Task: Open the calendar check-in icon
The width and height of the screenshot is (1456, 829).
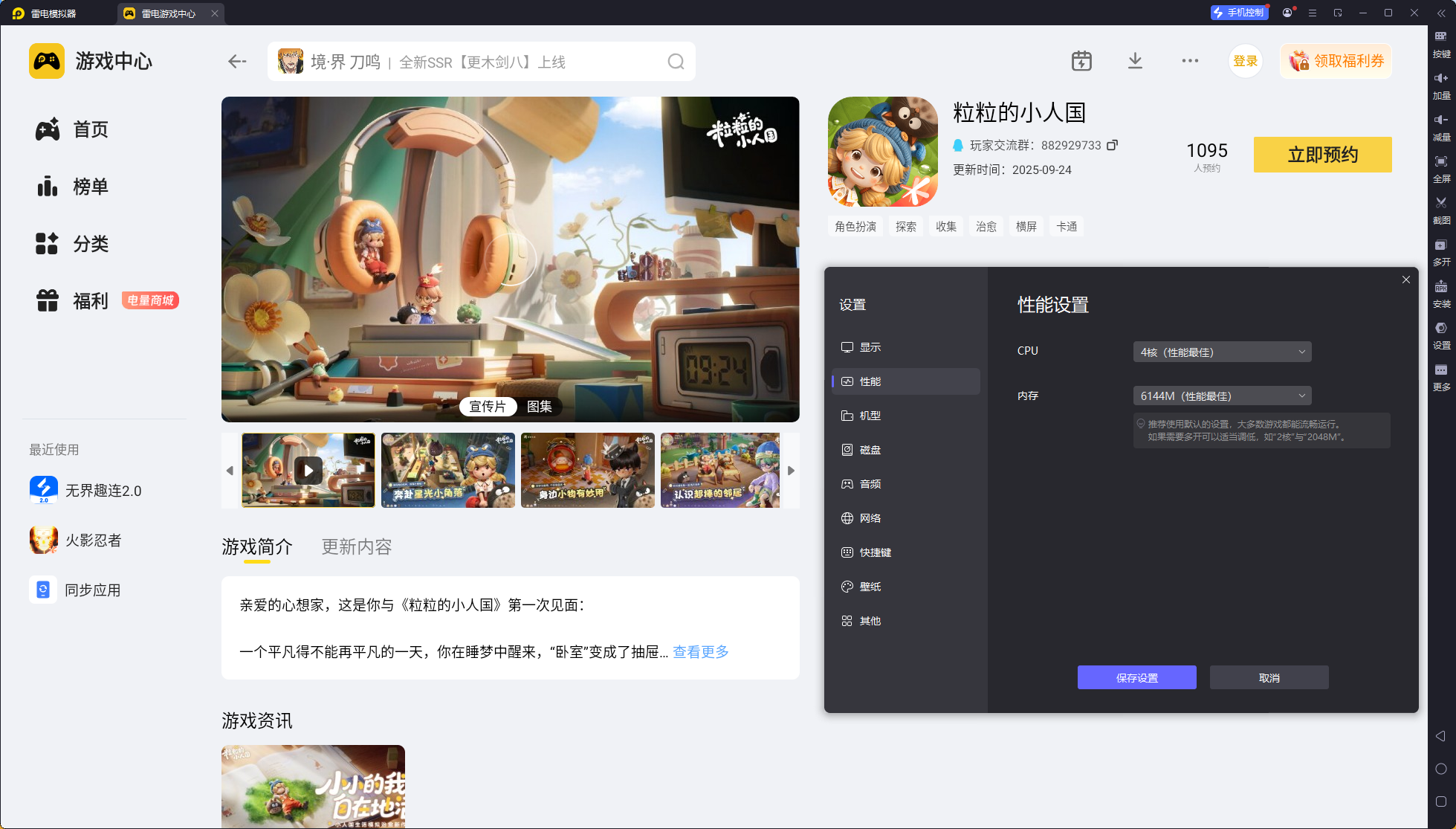Action: (1081, 61)
